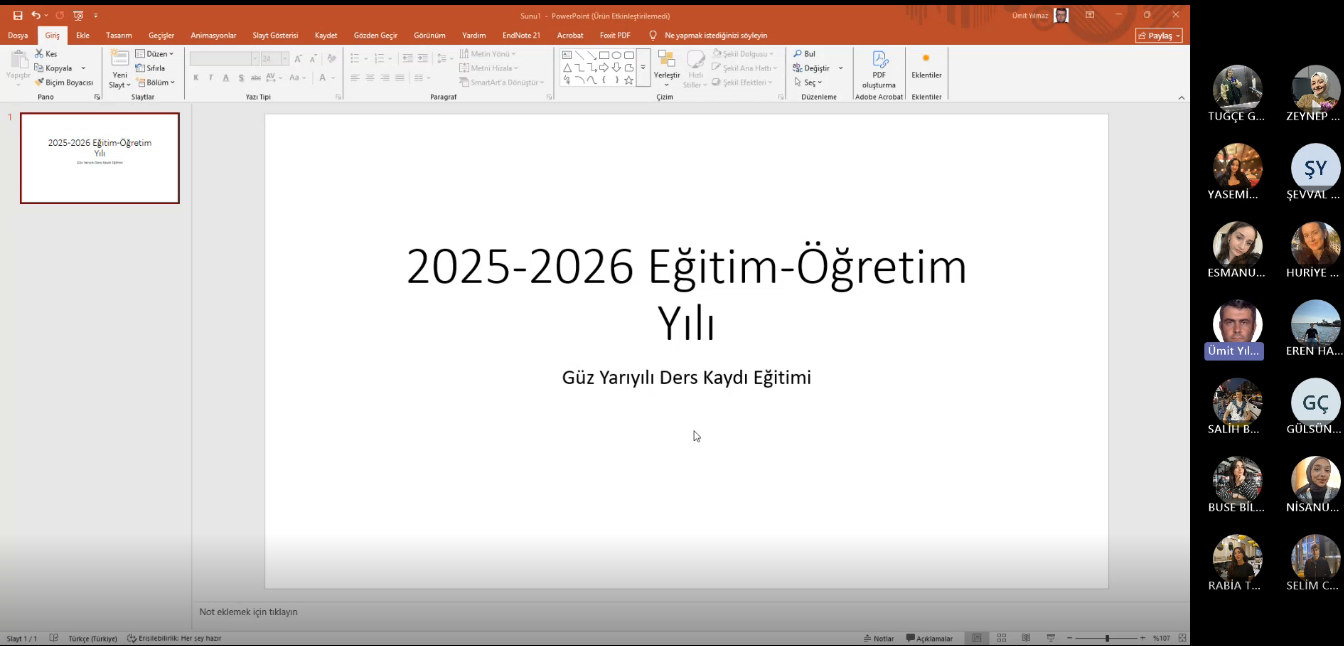Open the Gözden Geçir tab
1344x646 pixels.
click(375, 35)
